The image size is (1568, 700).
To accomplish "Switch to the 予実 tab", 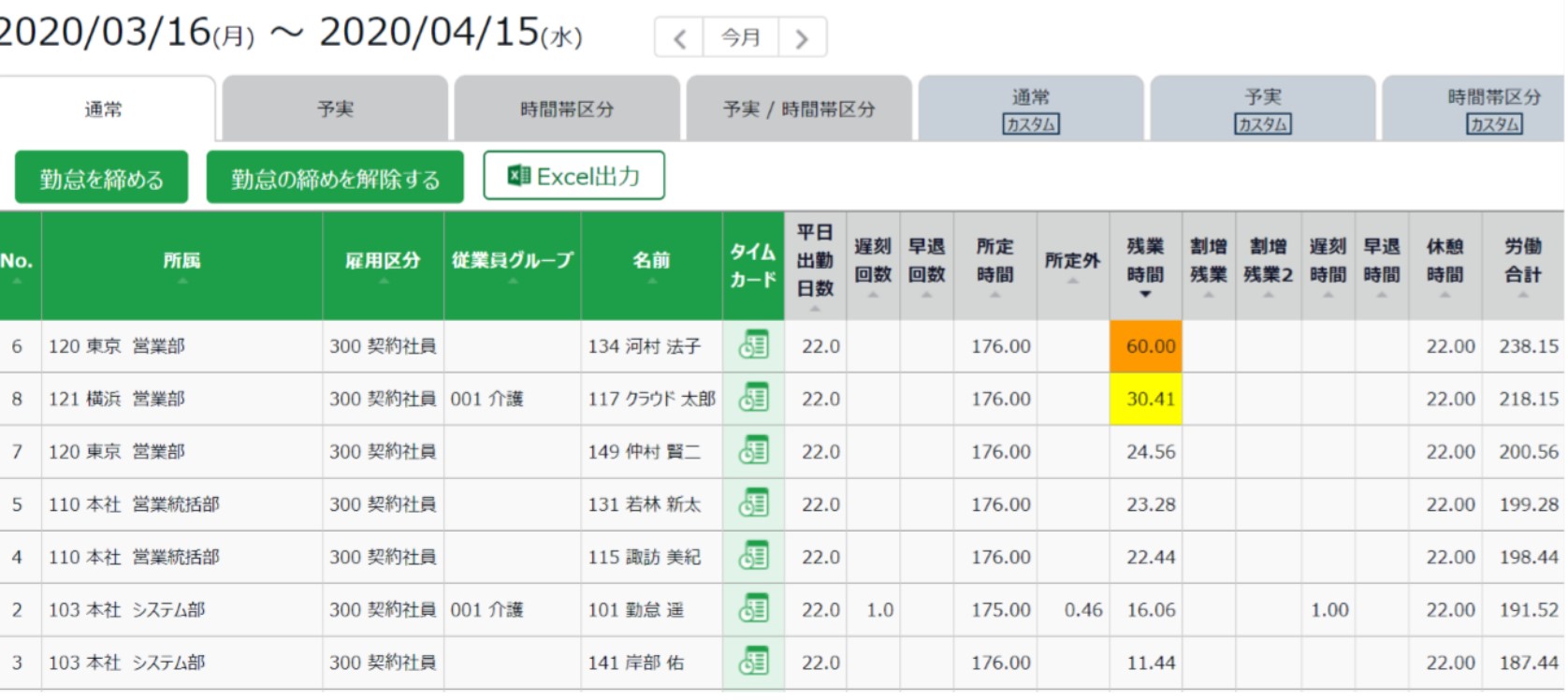I will [x=335, y=109].
